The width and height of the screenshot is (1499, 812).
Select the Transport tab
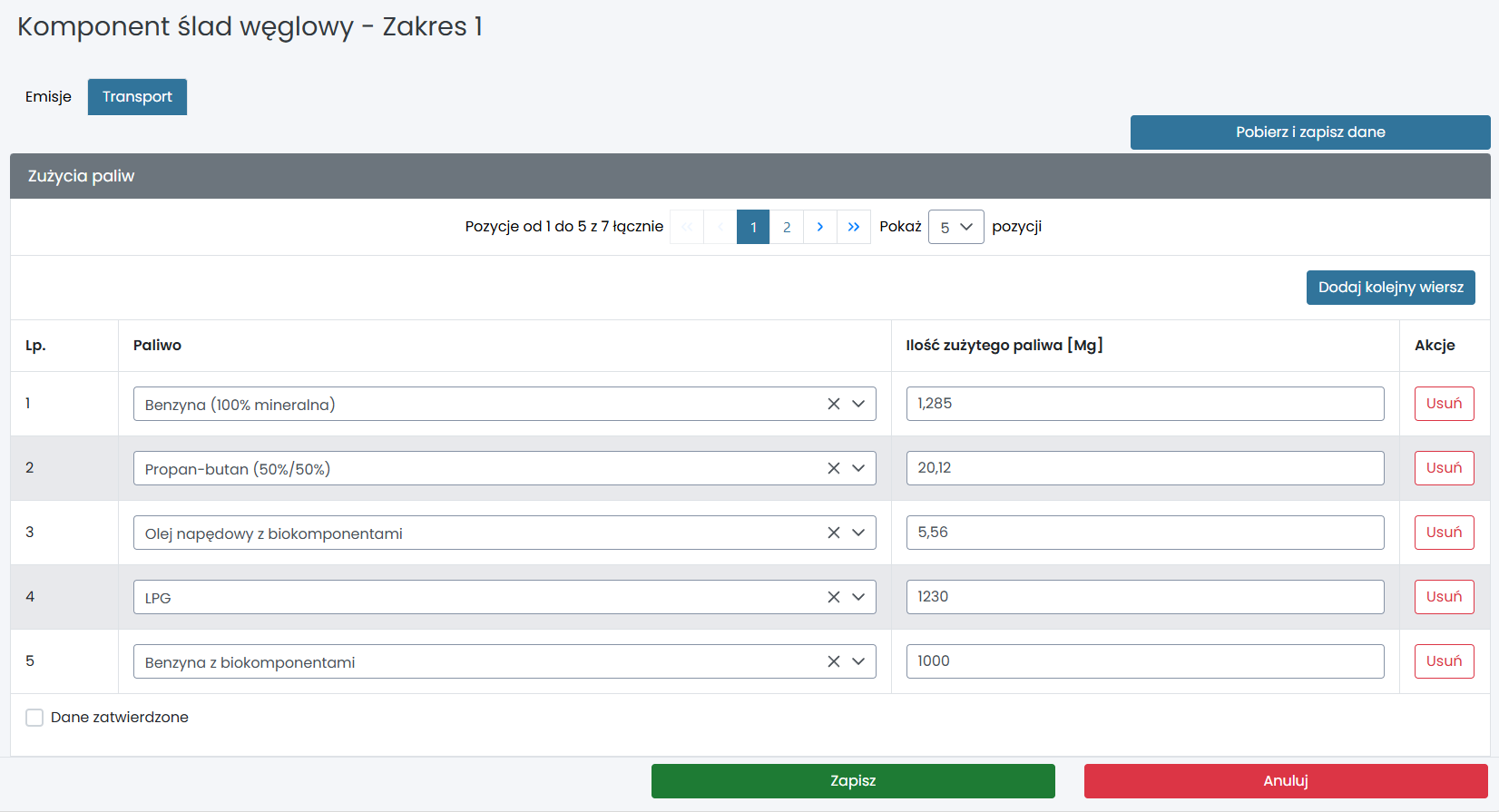point(137,97)
